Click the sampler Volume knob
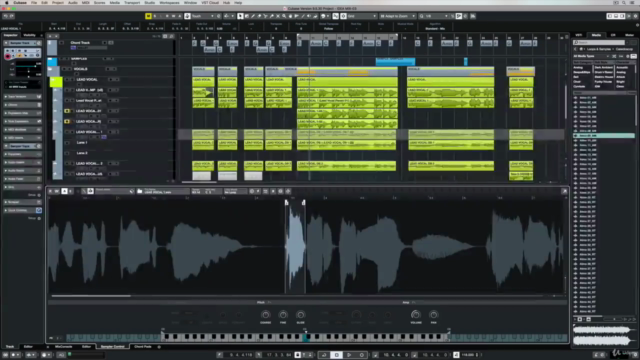 (416, 315)
